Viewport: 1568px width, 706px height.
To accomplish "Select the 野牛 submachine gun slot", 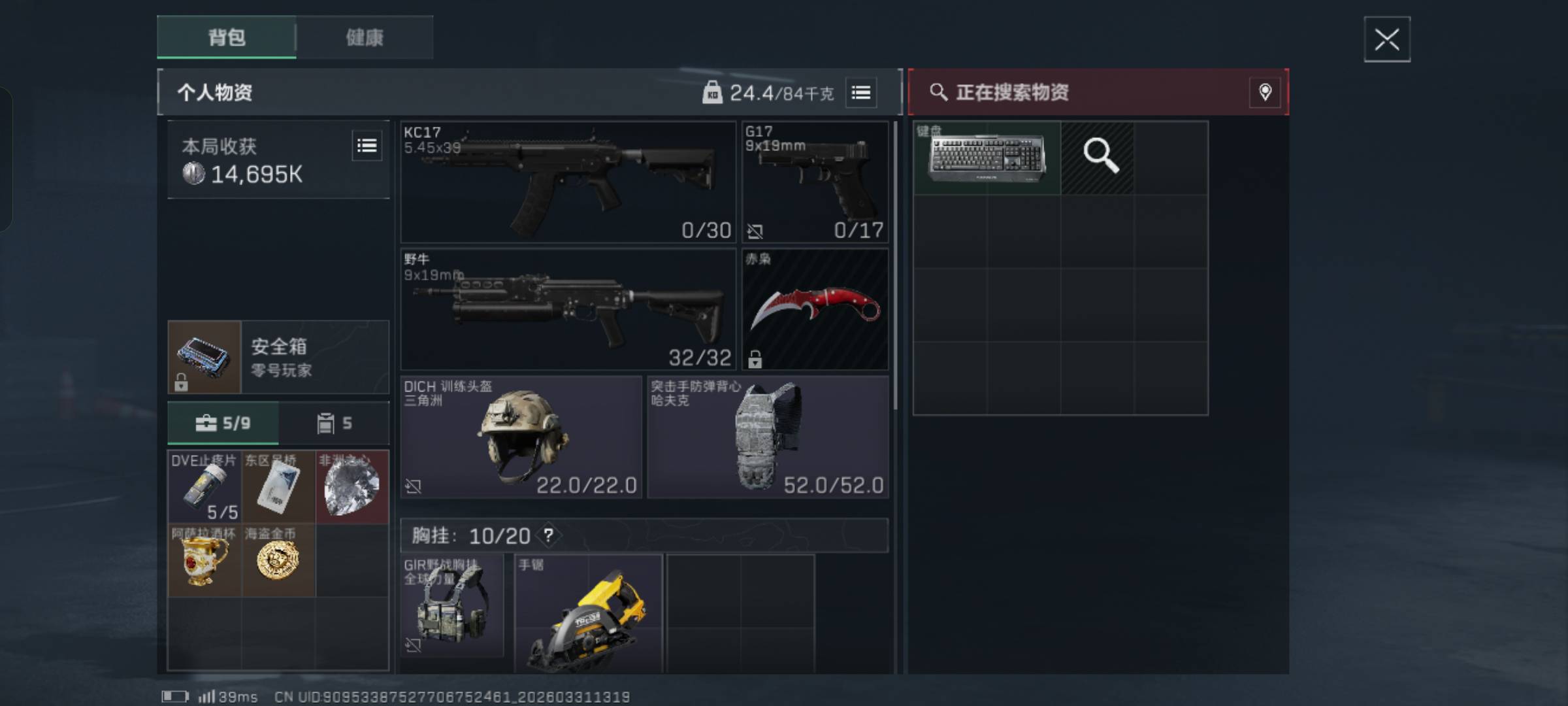I will tap(568, 309).
